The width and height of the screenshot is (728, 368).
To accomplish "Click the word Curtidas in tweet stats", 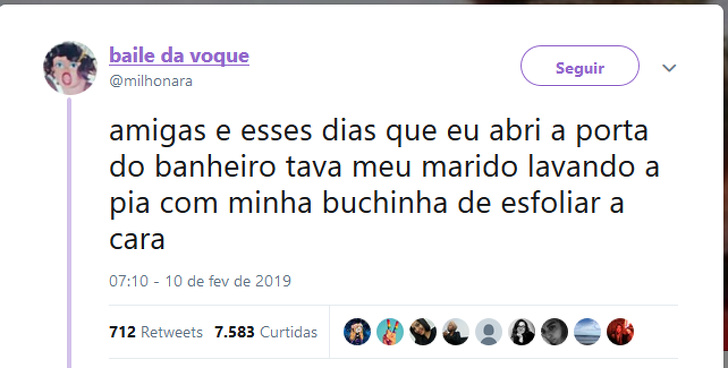I will [289, 332].
